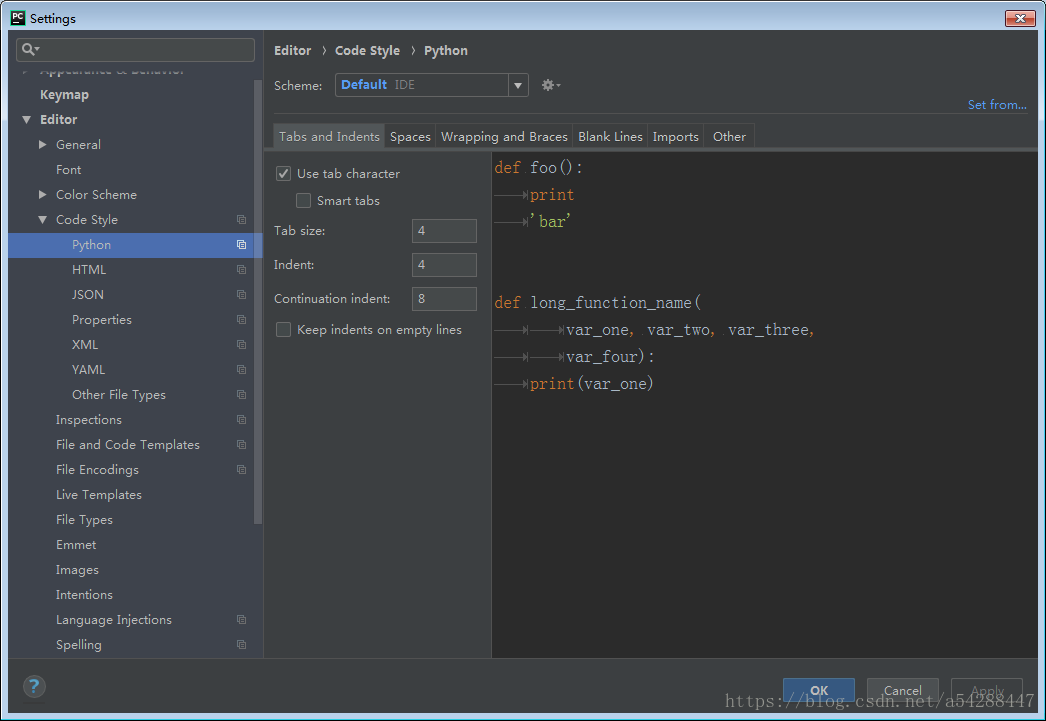Switch to the Imports tab
Viewport: 1046px width, 721px height.
675,137
